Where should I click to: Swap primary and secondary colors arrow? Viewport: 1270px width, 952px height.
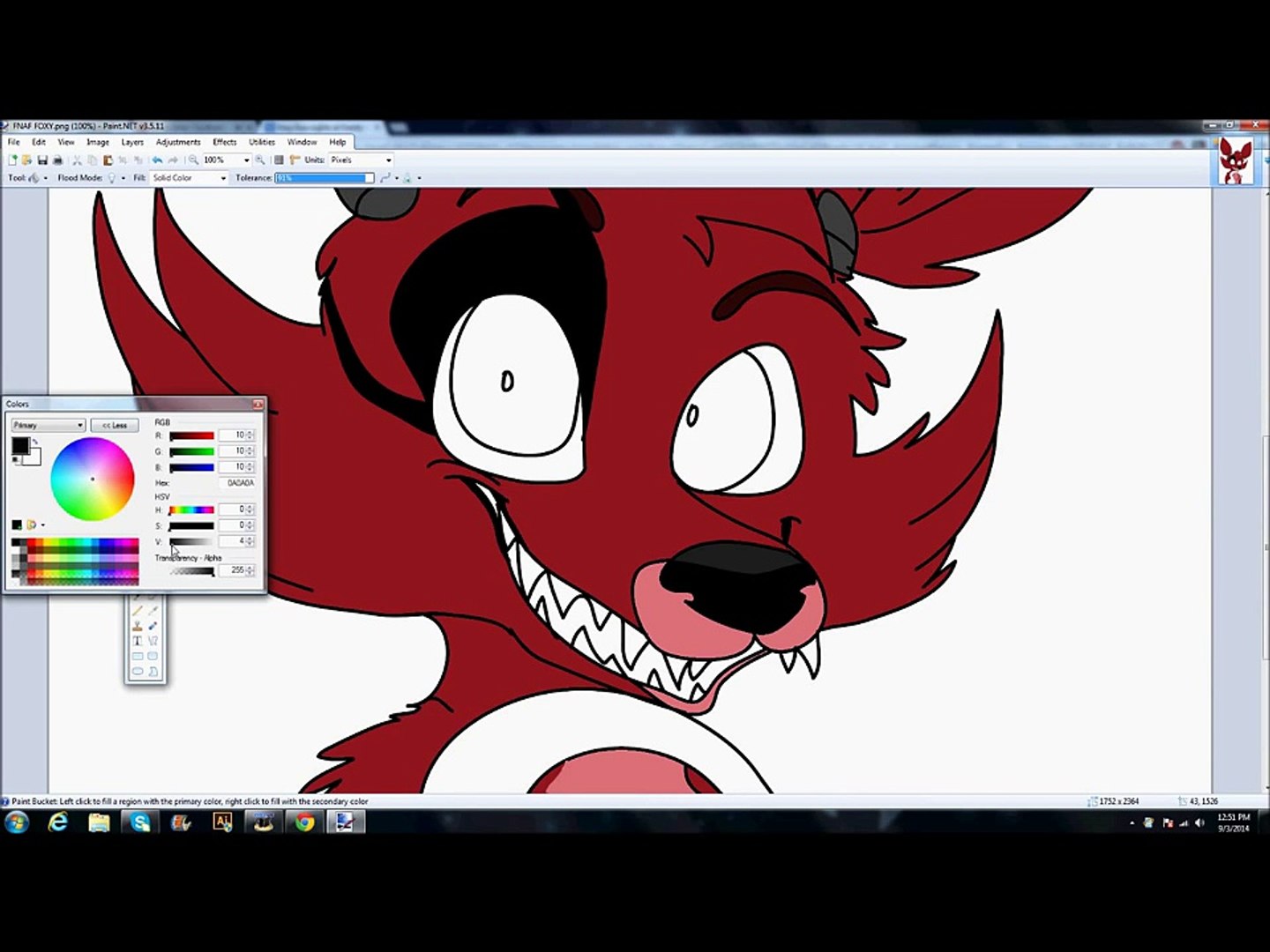click(34, 442)
